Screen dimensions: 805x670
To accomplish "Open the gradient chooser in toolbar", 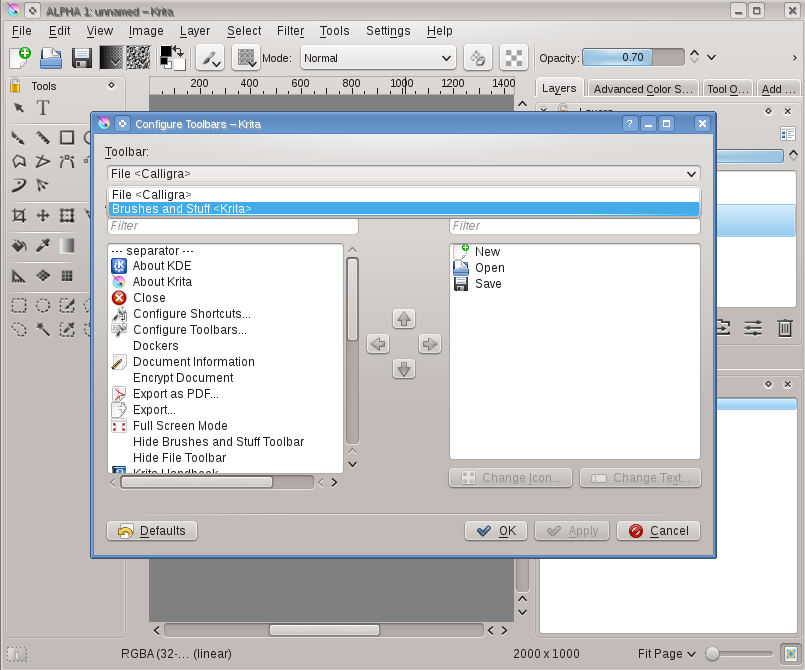I will tap(111, 58).
